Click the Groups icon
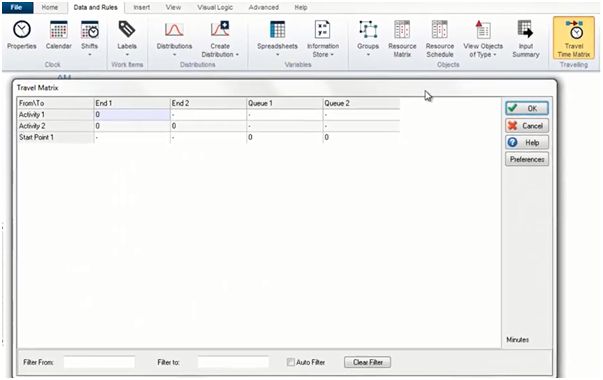603x380 pixels. pos(368,30)
